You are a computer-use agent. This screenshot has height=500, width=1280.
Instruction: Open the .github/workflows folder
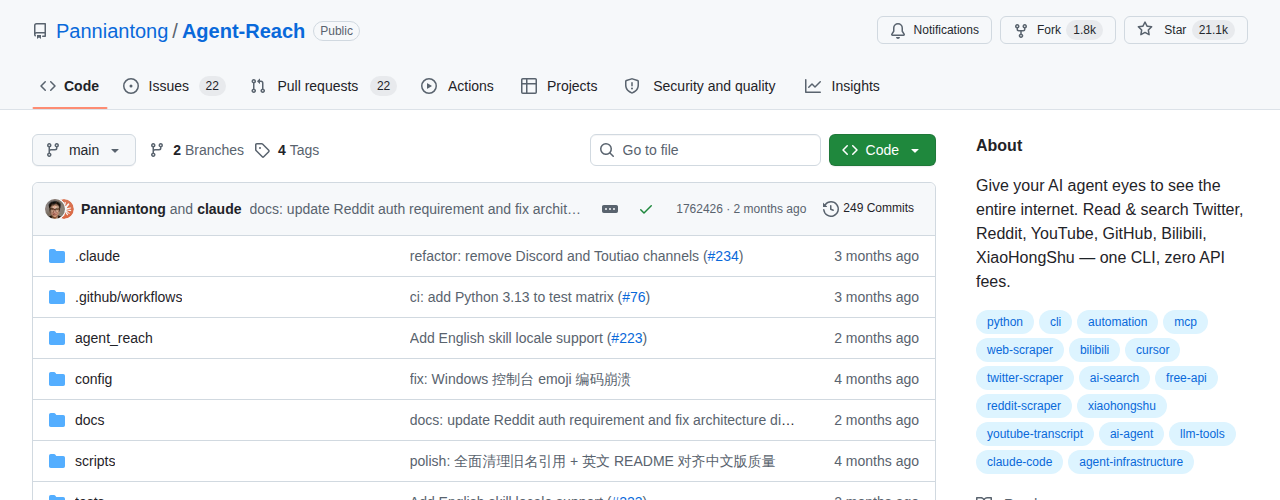pos(129,297)
